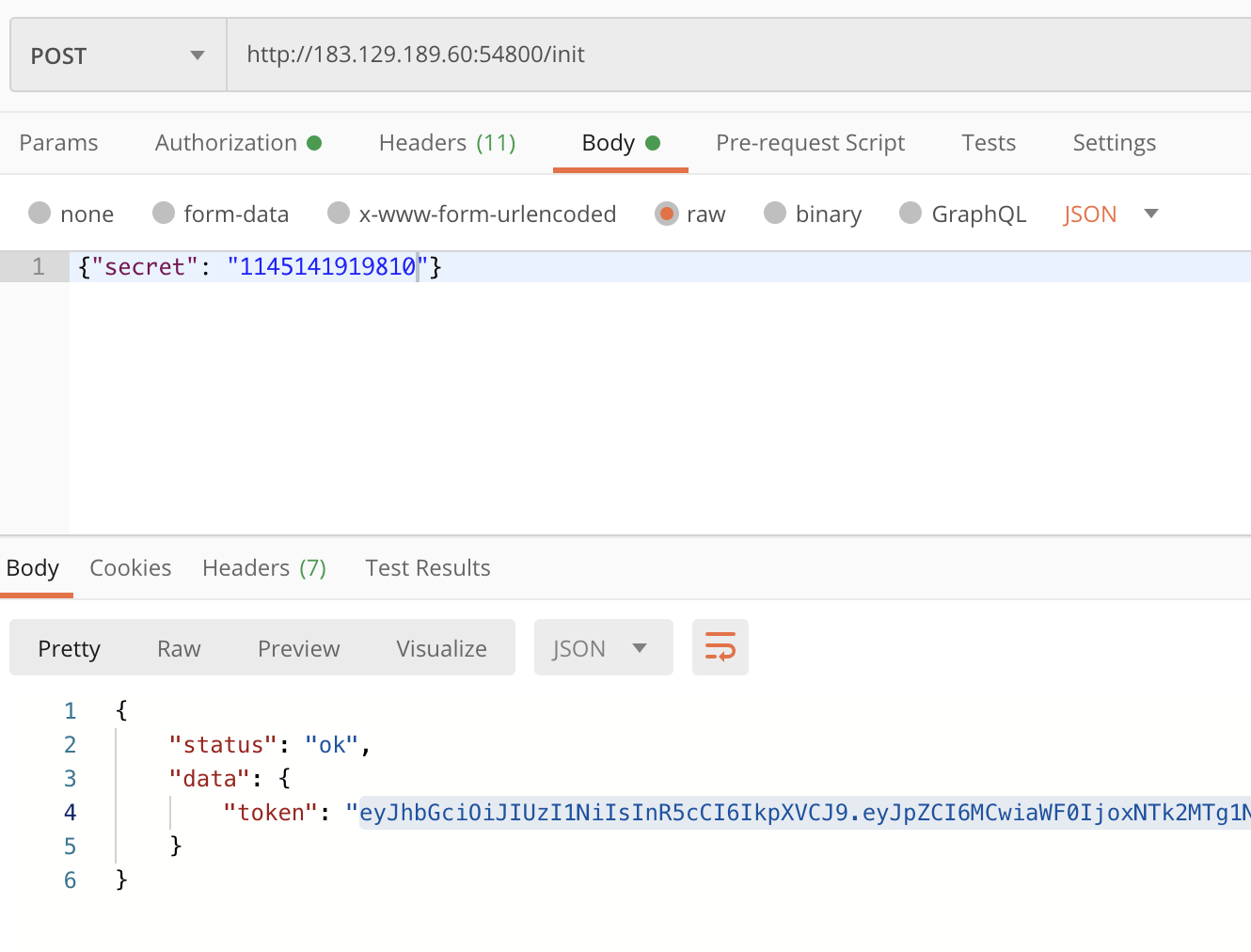Switch to the Tests tab
The image size is (1251, 952).
(989, 143)
